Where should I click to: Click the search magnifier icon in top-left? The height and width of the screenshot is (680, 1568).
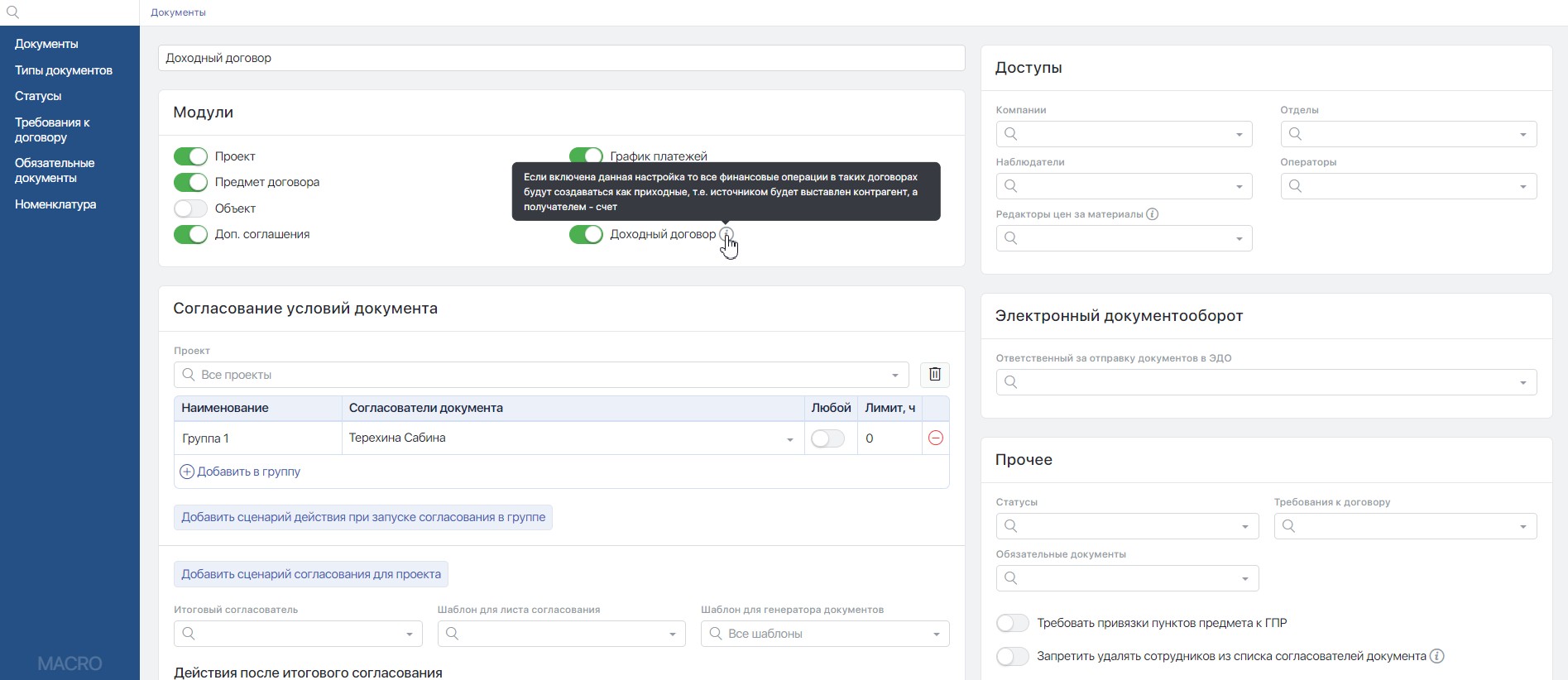pyautogui.click(x=12, y=12)
